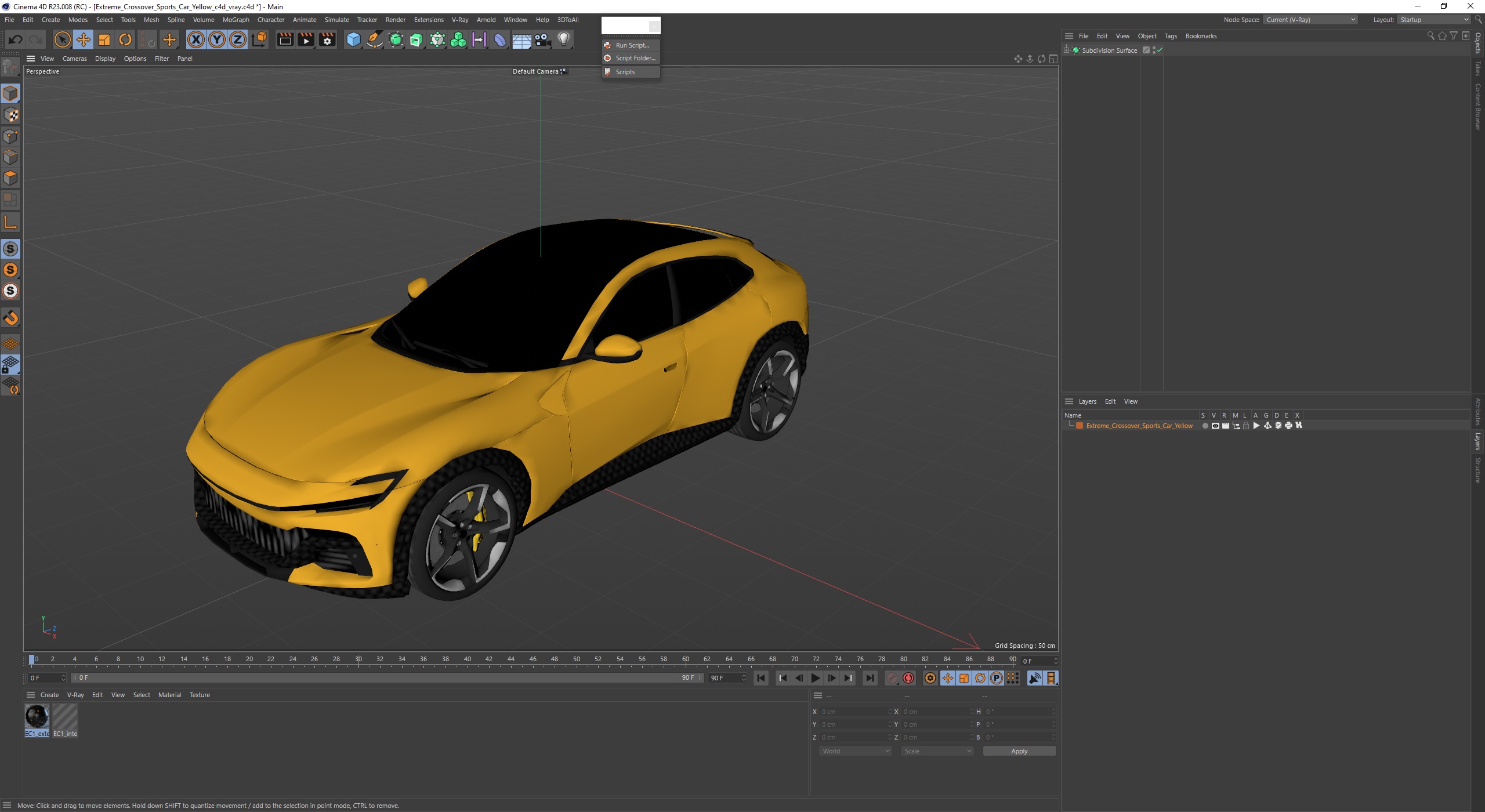
Task: Toggle layer render flag for Extreme_Crossover_Sports_Car_Yellow
Action: tap(1226, 426)
